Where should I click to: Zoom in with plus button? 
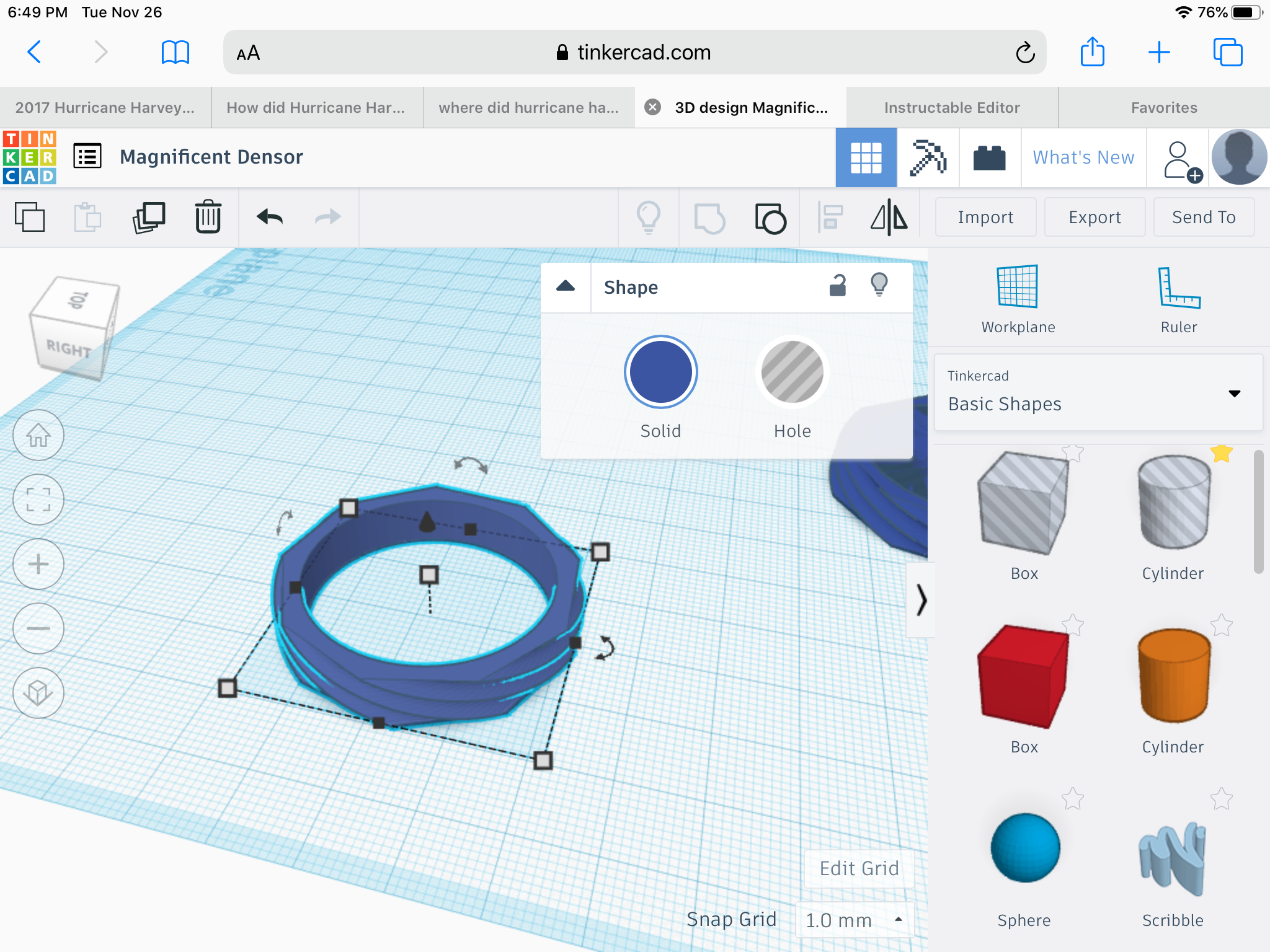[38, 564]
